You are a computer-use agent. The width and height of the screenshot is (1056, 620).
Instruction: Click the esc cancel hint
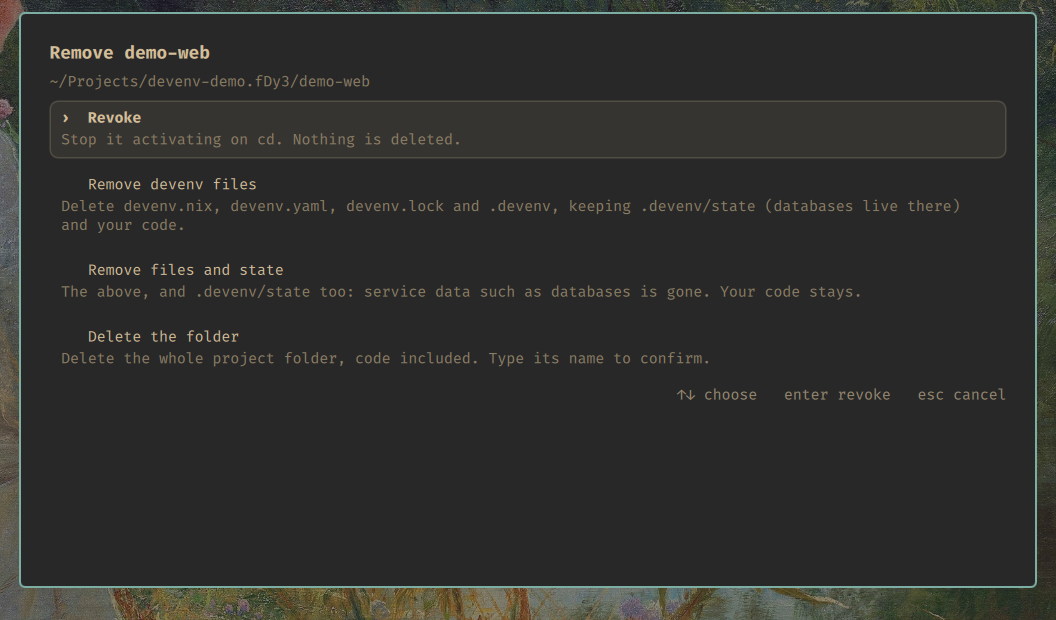click(x=962, y=394)
